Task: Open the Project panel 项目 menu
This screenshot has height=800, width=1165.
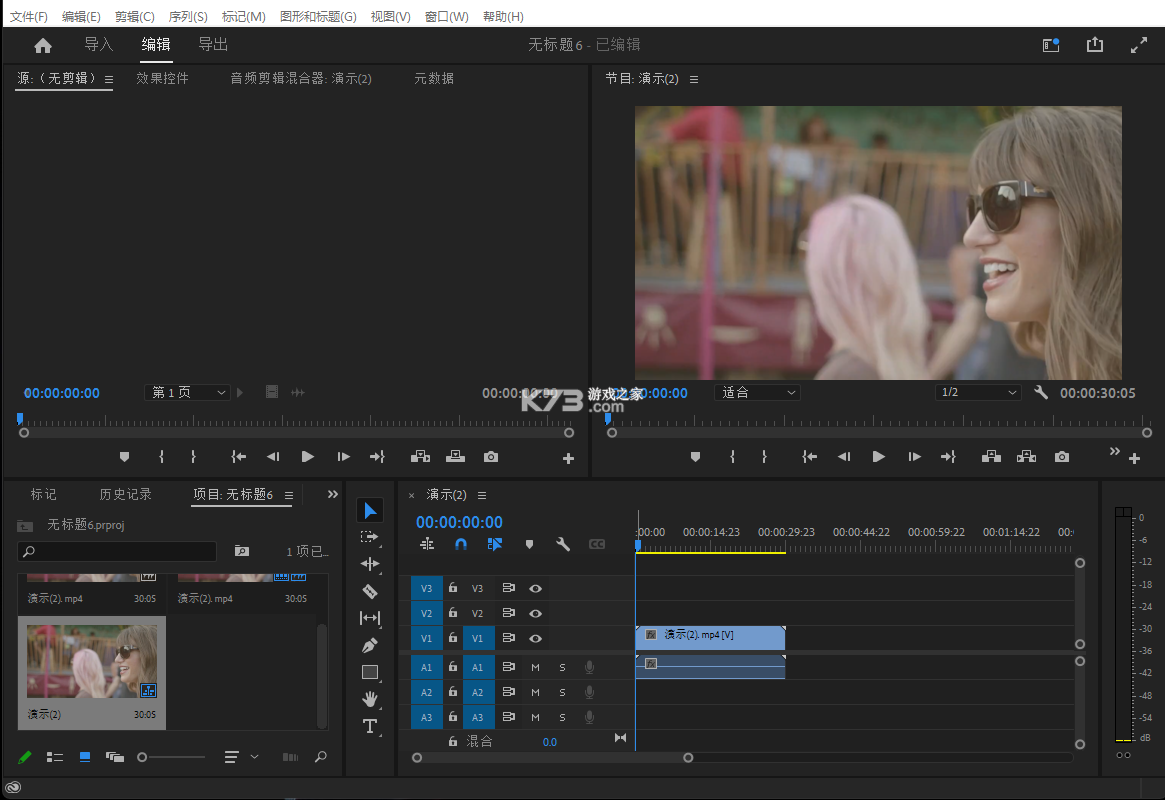Action: click(x=289, y=495)
